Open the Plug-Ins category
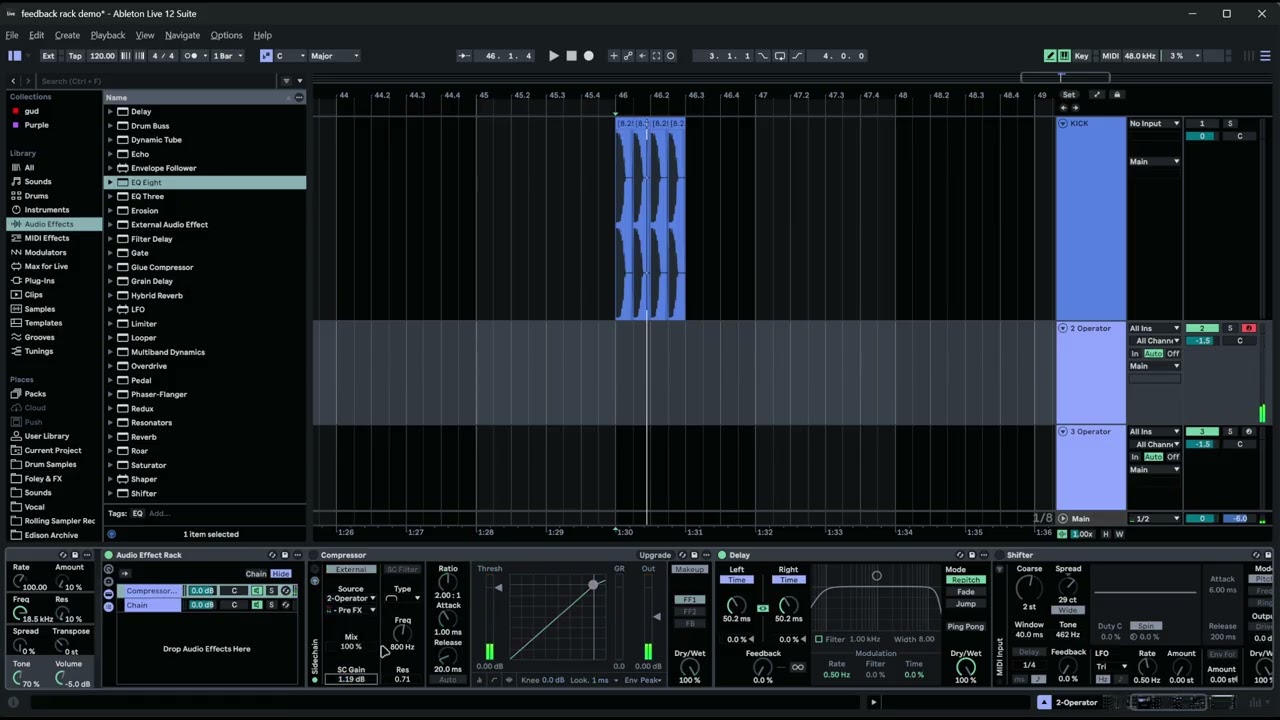1280x720 pixels. click(x=40, y=281)
